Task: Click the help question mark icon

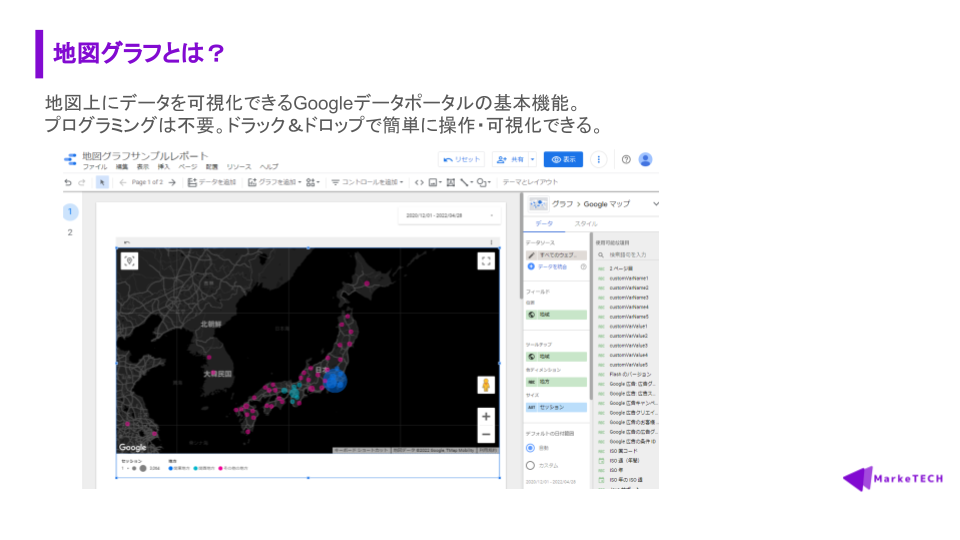Action: click(x=626, y=160)
